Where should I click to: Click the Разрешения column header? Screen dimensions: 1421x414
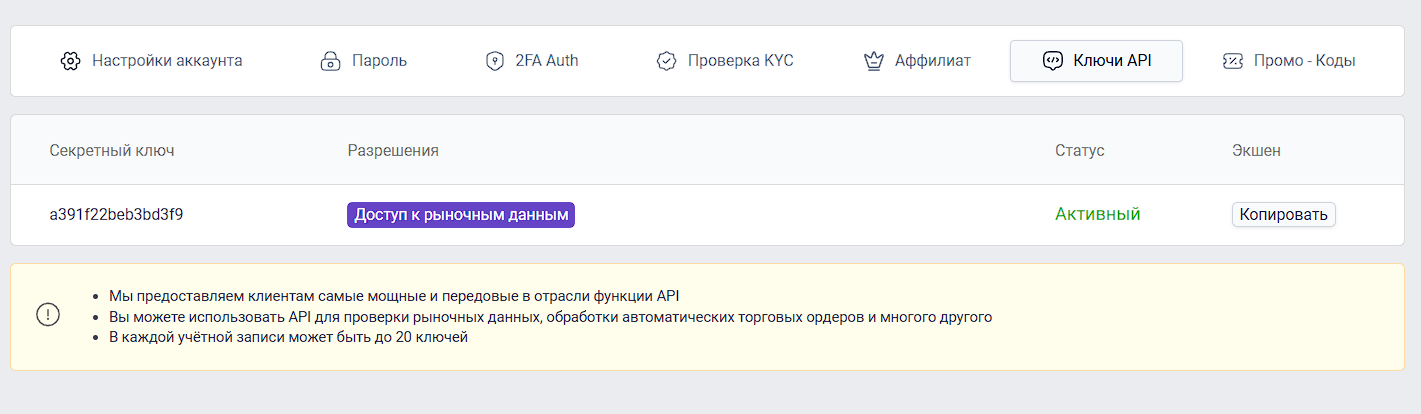tap(393, 150)
